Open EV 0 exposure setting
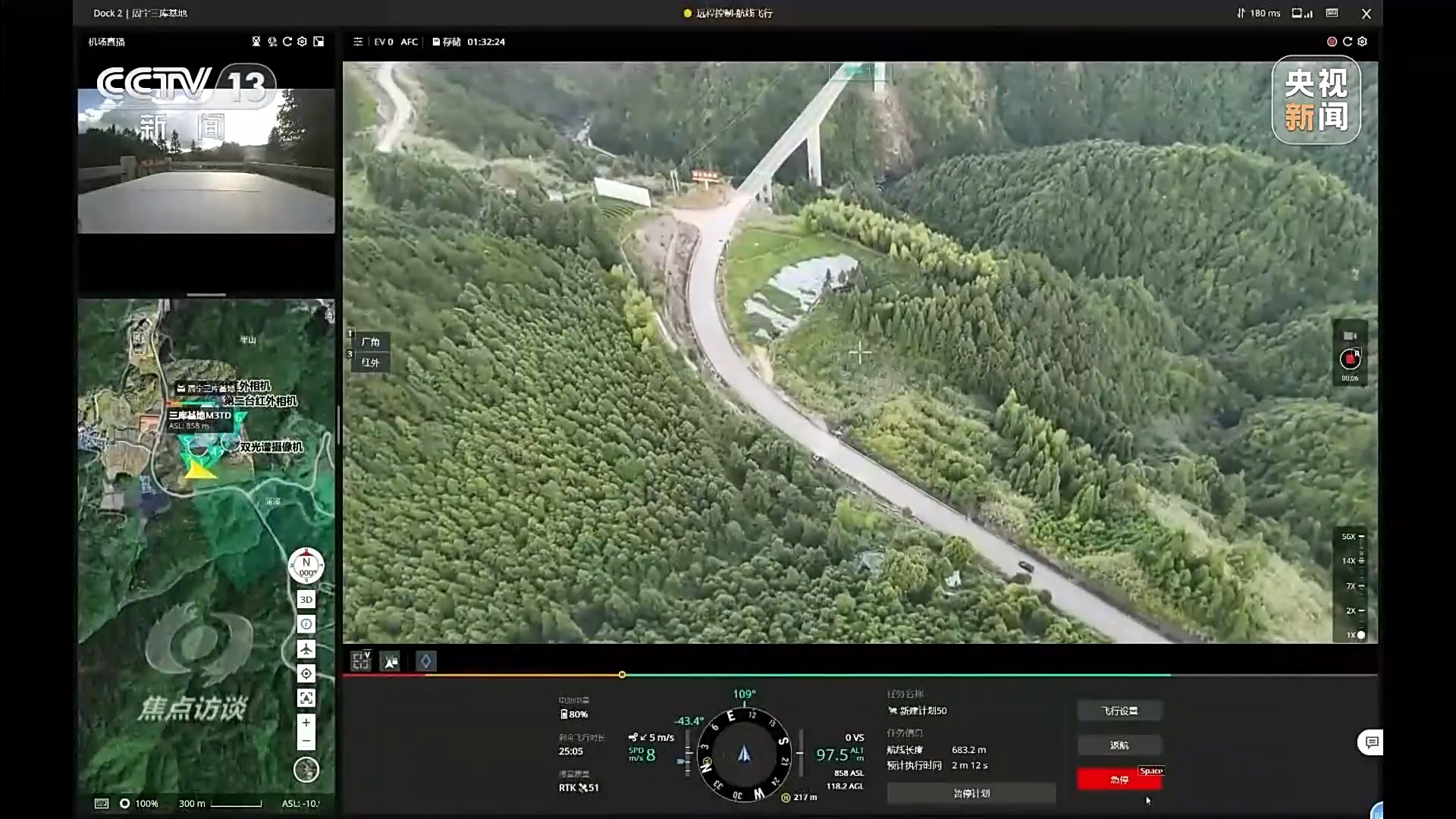Viewport: 1456px width, 819px height. pos(383,42)
